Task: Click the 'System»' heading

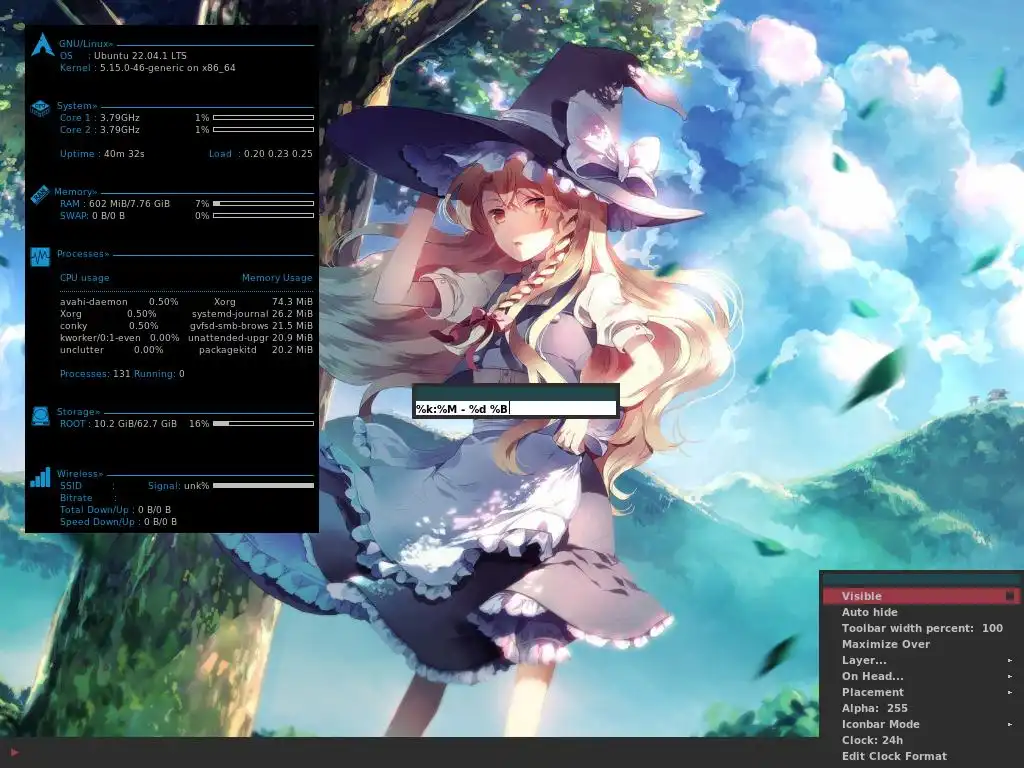Action: [77, 106]
